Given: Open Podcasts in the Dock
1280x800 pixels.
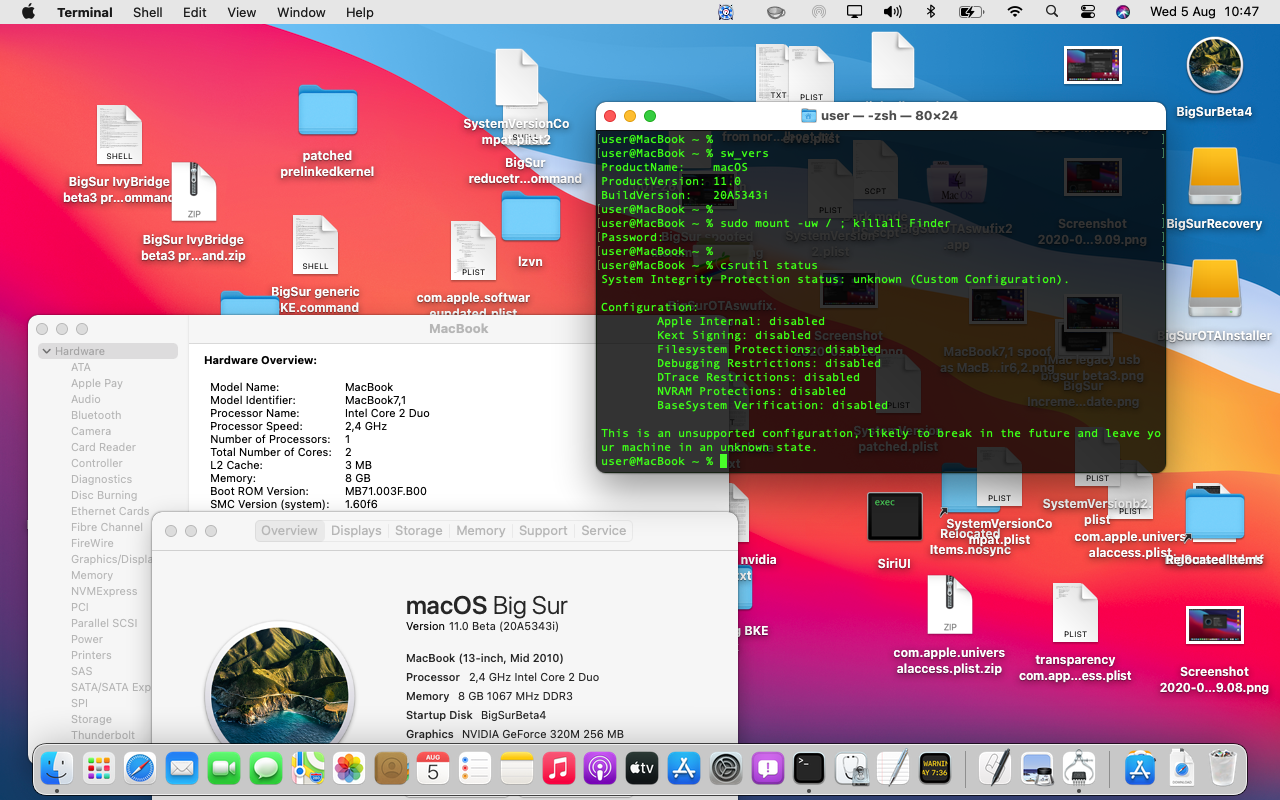Looking at the screenshot, I should 600,768.
